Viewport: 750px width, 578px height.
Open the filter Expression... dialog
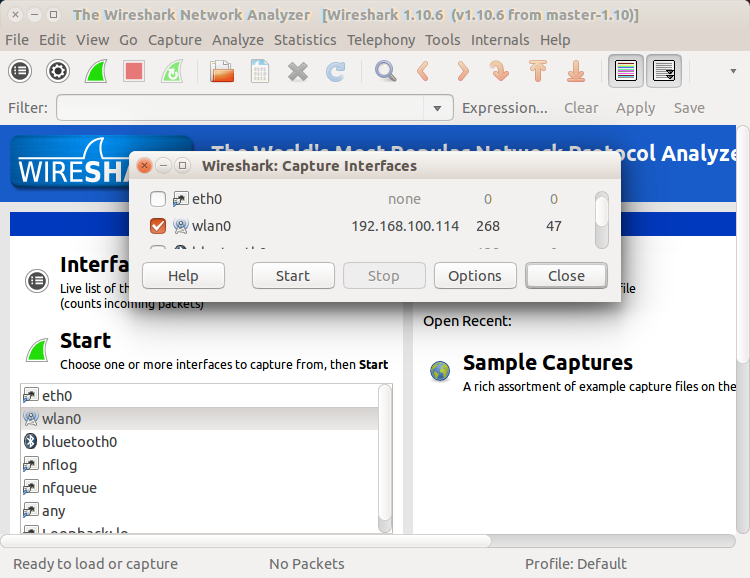click(x=505, y=108)
